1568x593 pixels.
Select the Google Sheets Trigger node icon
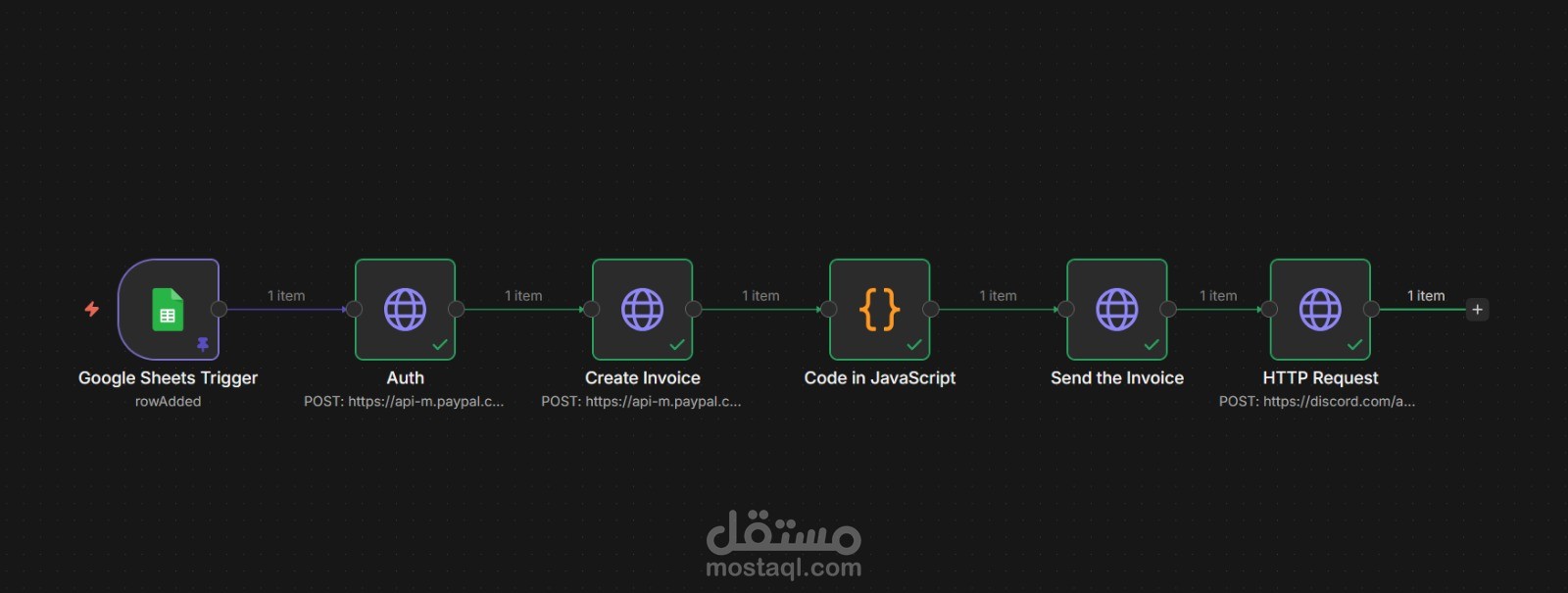[x=168, y=310]
